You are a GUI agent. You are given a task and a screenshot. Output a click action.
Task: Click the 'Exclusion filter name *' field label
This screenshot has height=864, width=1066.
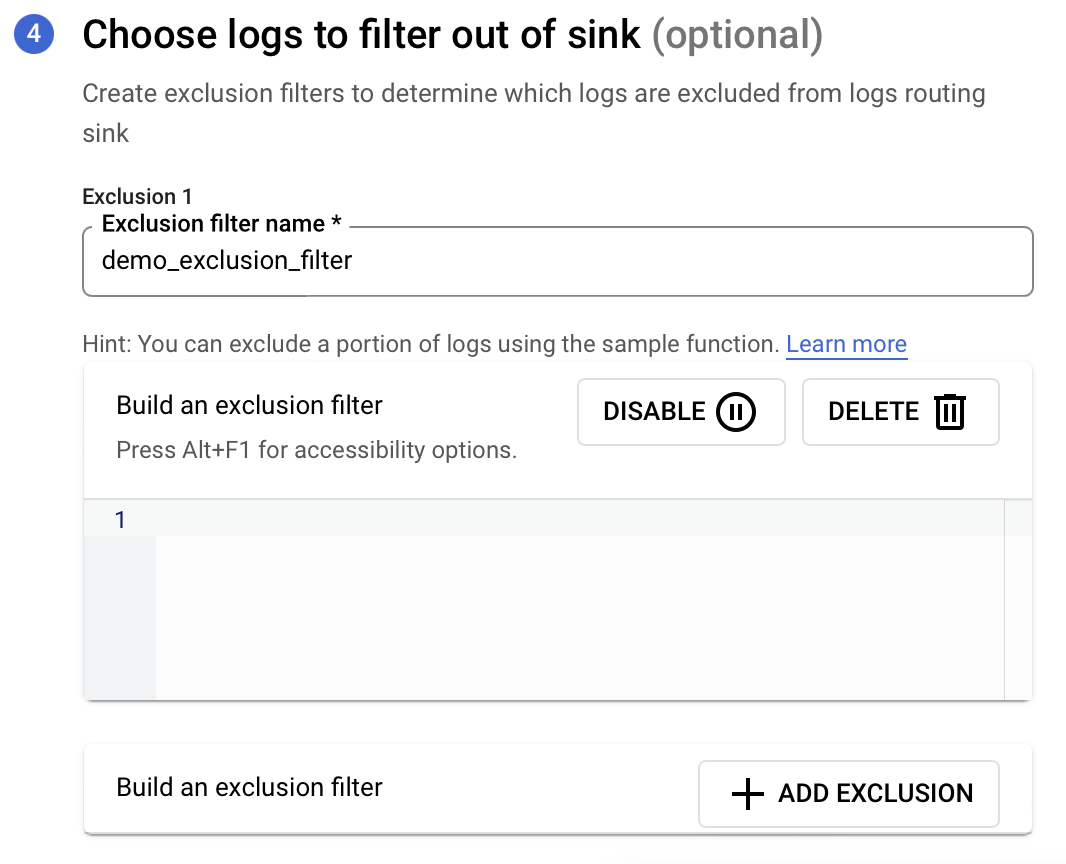click(222, 224)
